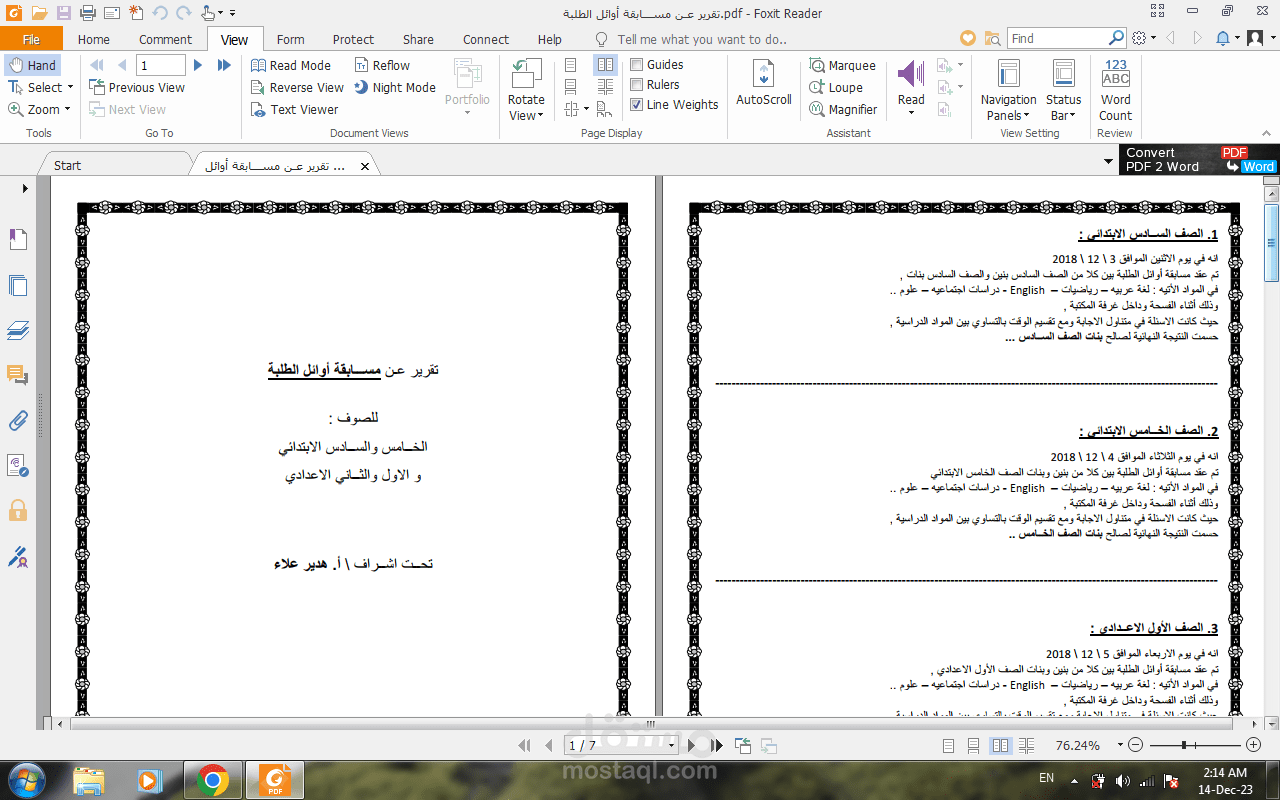Open search settings gear dropdown
The height and width of the screenshot is (800, 1280).
pyautogui.click(x=1144, y=38)
